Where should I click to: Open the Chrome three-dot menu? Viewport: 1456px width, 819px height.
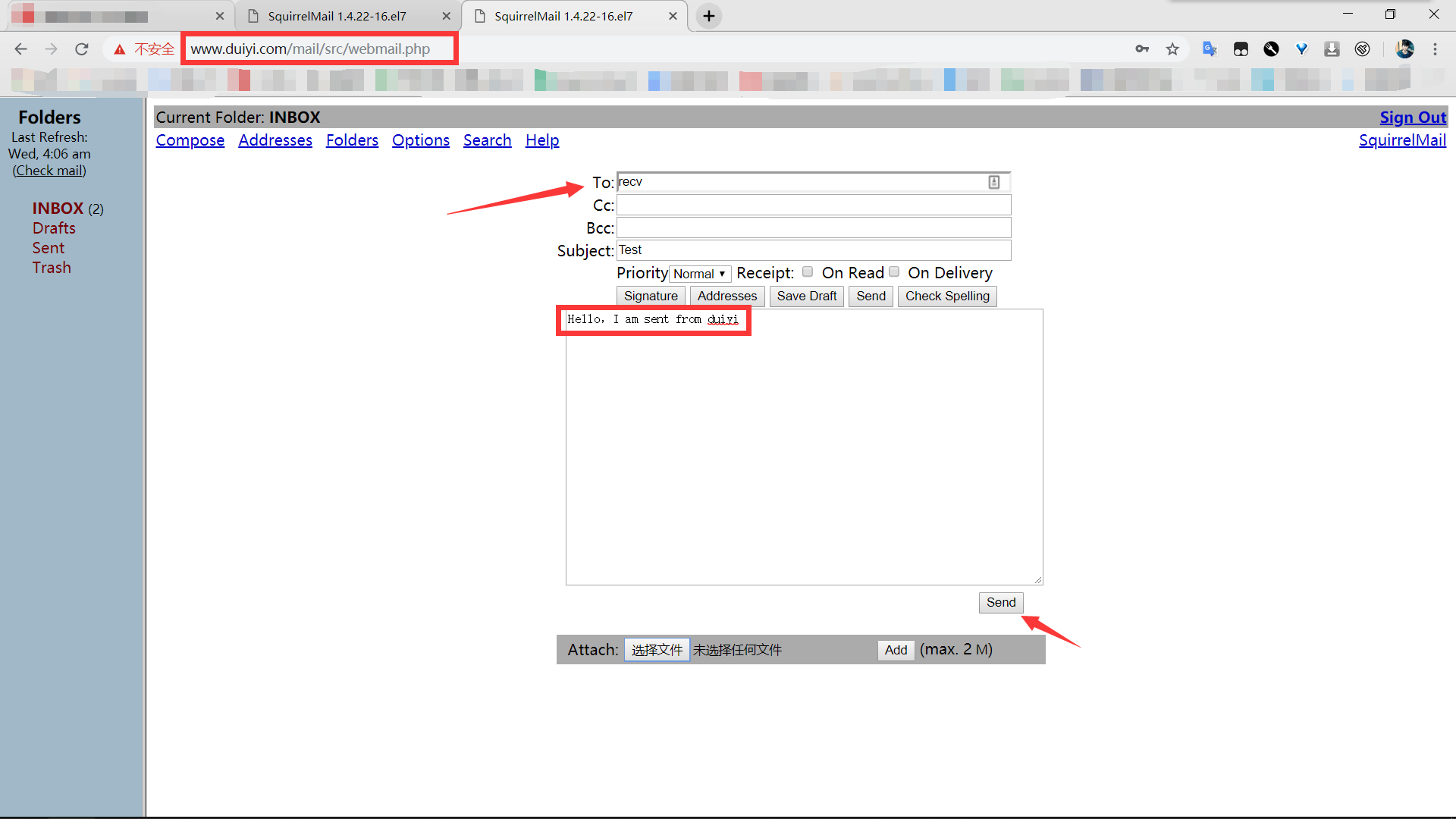1435,49
